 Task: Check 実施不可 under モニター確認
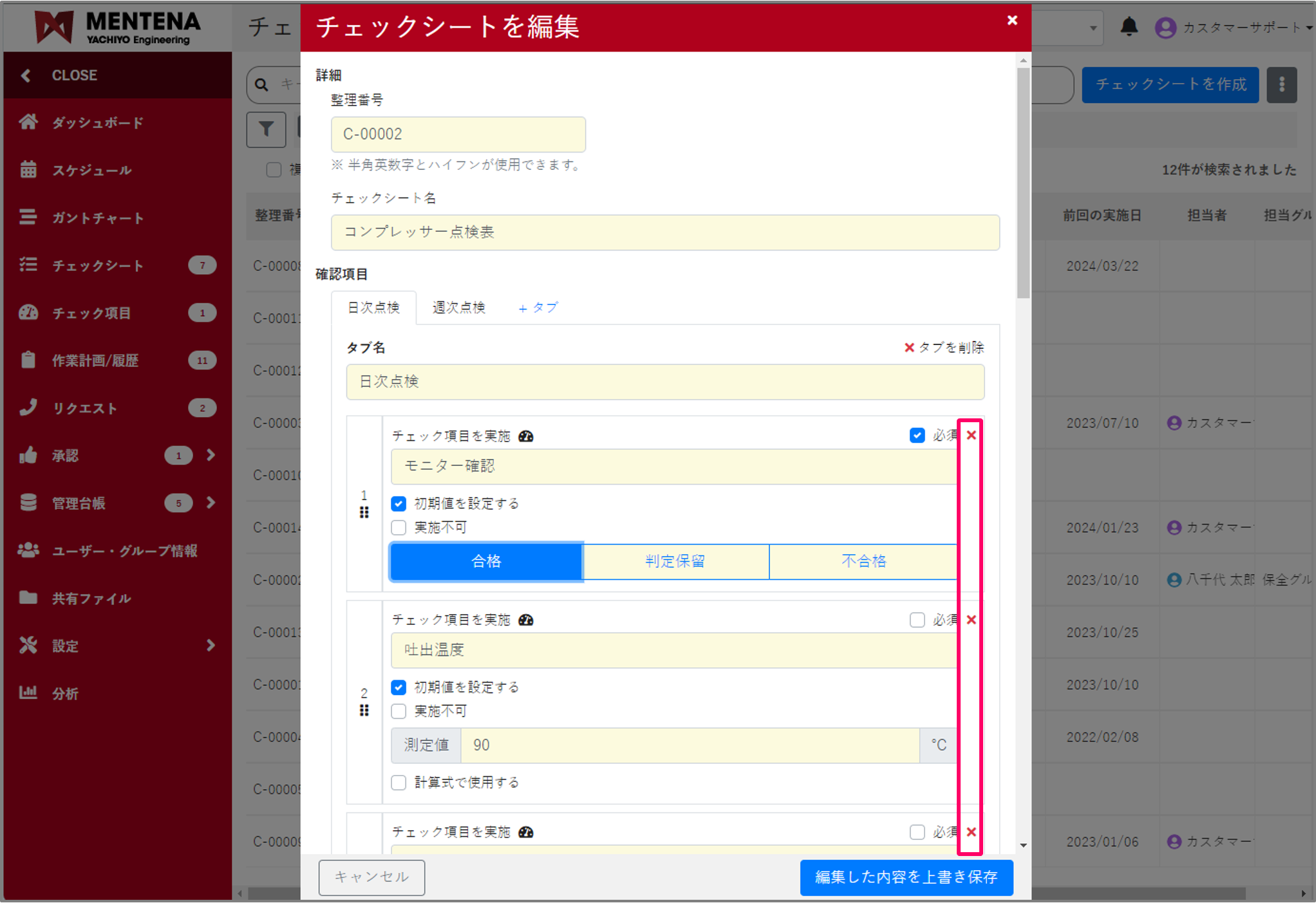(x=399, y=528)
